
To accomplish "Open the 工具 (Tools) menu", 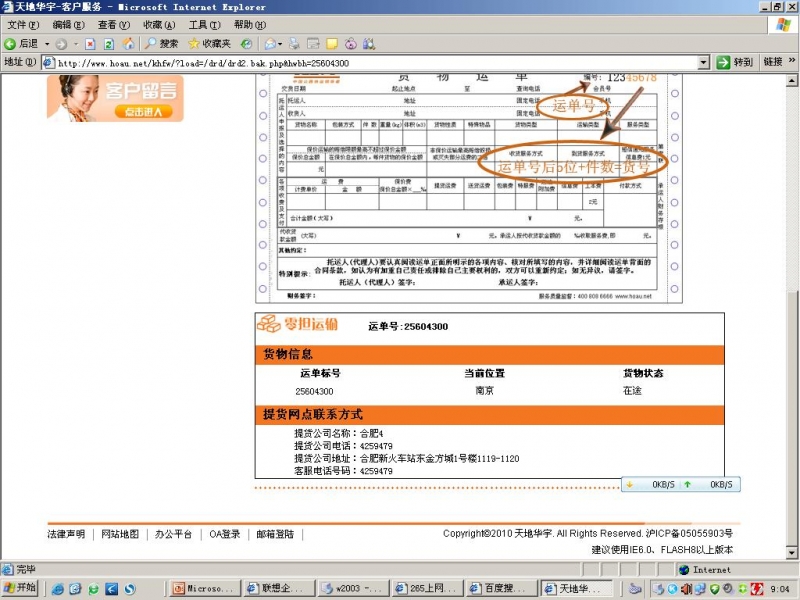I will click(204, 24).
